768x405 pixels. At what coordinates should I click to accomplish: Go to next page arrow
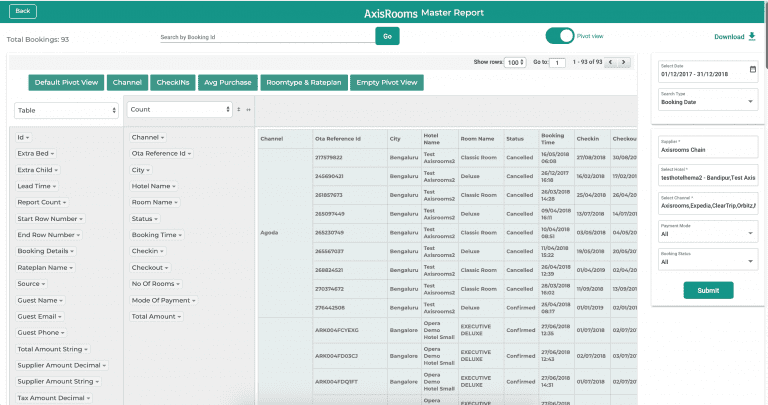pos(624,62)
